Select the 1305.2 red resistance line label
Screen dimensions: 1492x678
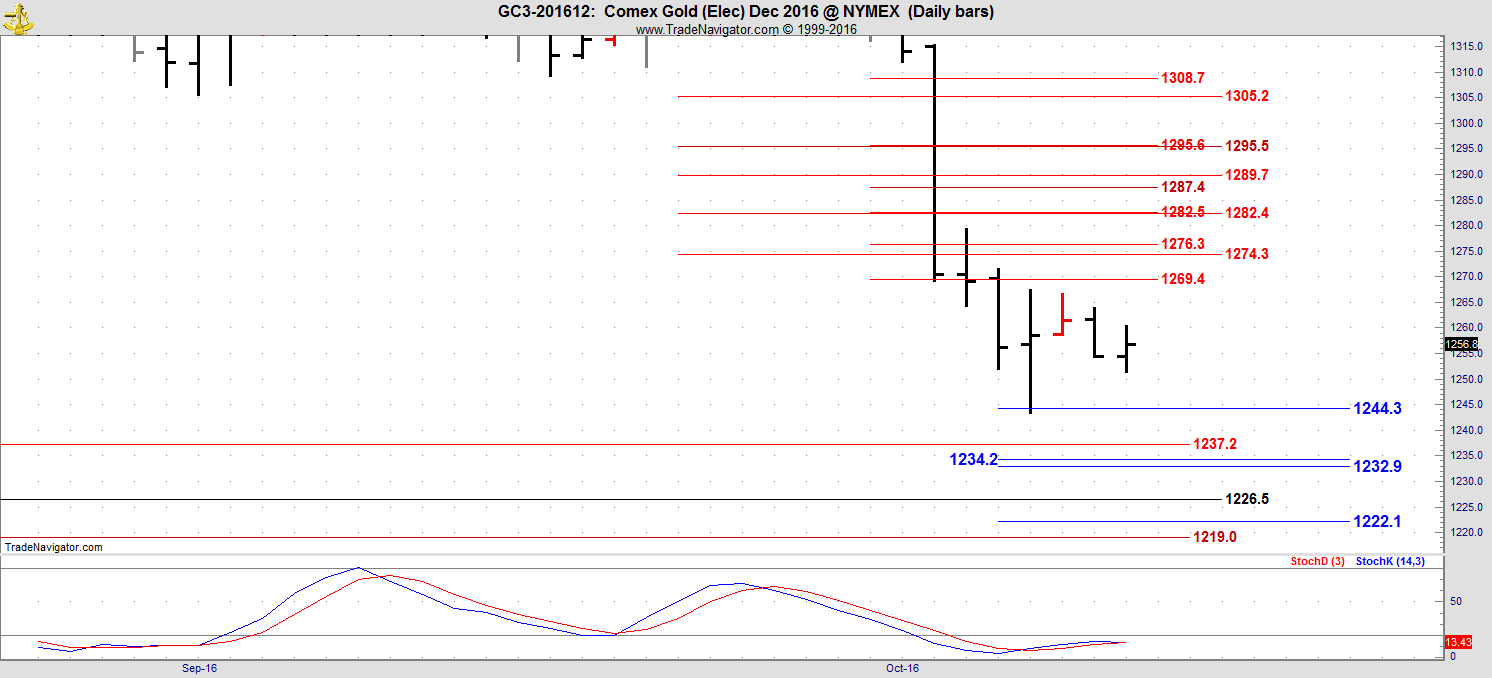pos(1246,96)
